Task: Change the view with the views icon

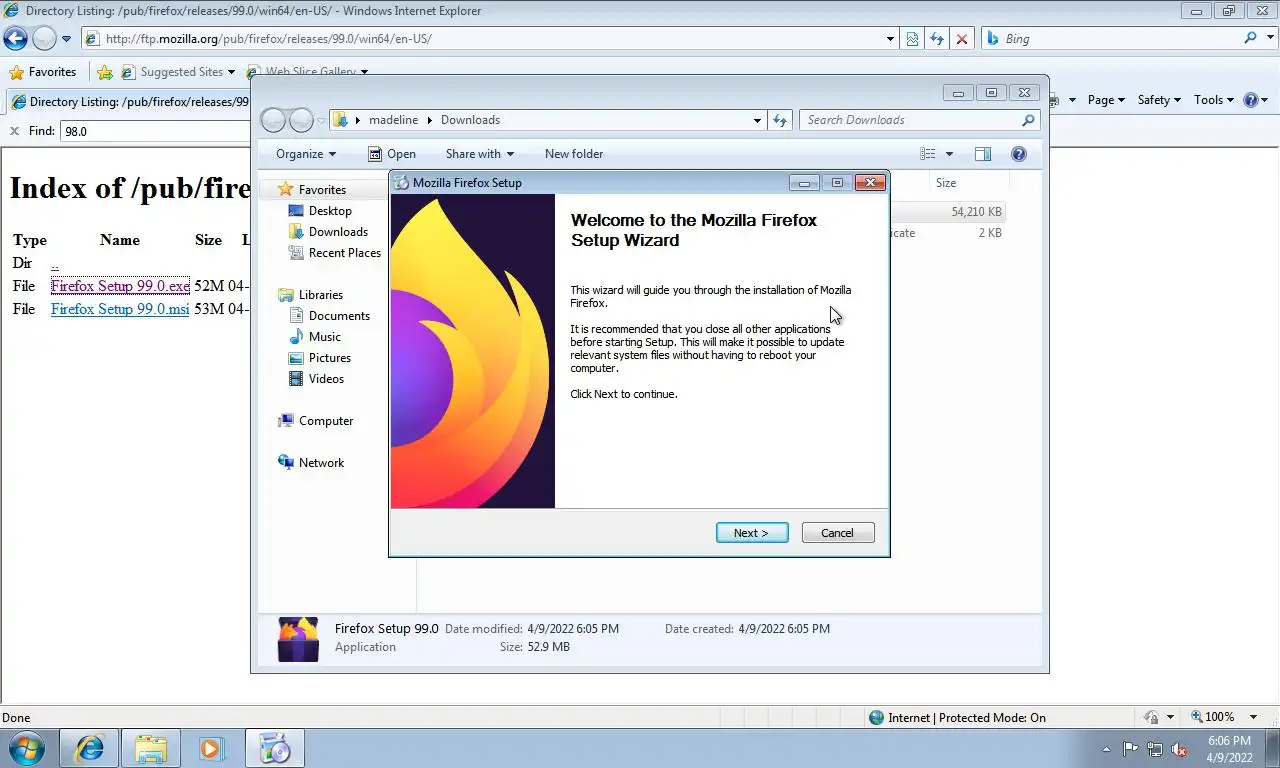Action: coord(928,154)
